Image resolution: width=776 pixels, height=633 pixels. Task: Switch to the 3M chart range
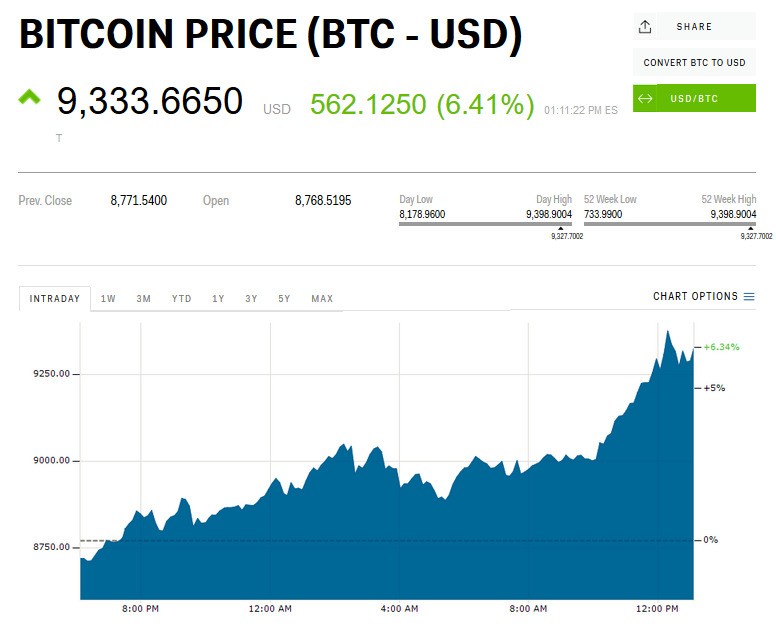click(x=144, y=299)
